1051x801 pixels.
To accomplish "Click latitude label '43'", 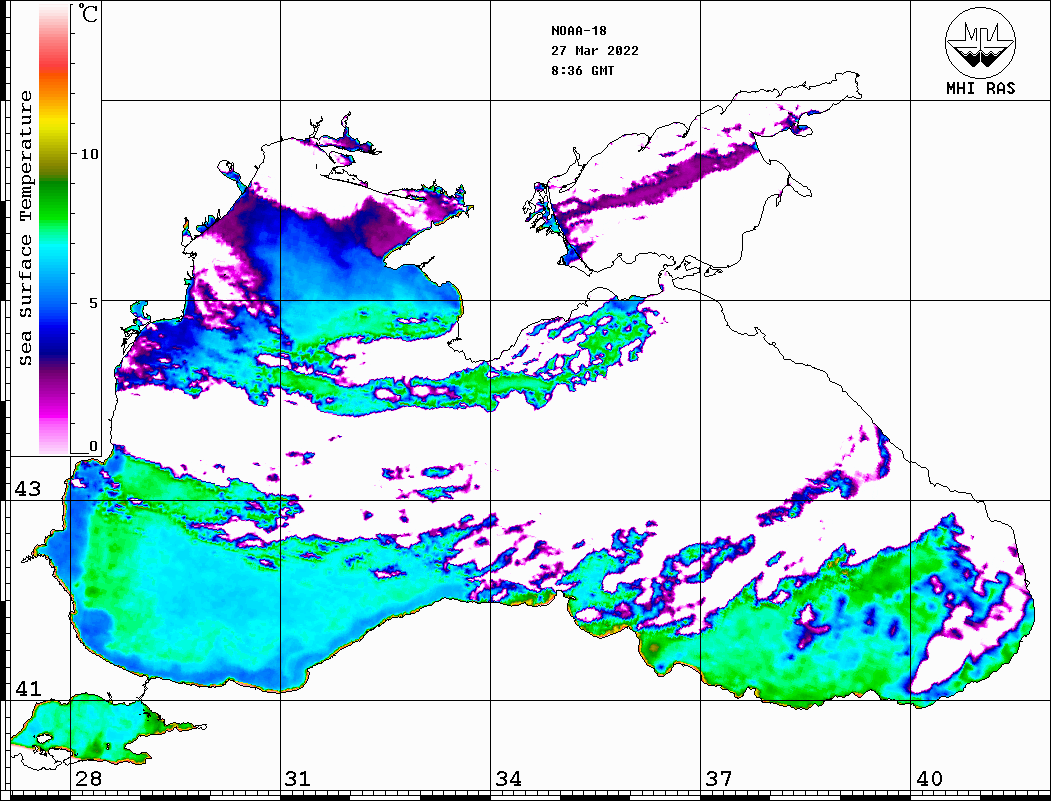I will click(27, 489).
